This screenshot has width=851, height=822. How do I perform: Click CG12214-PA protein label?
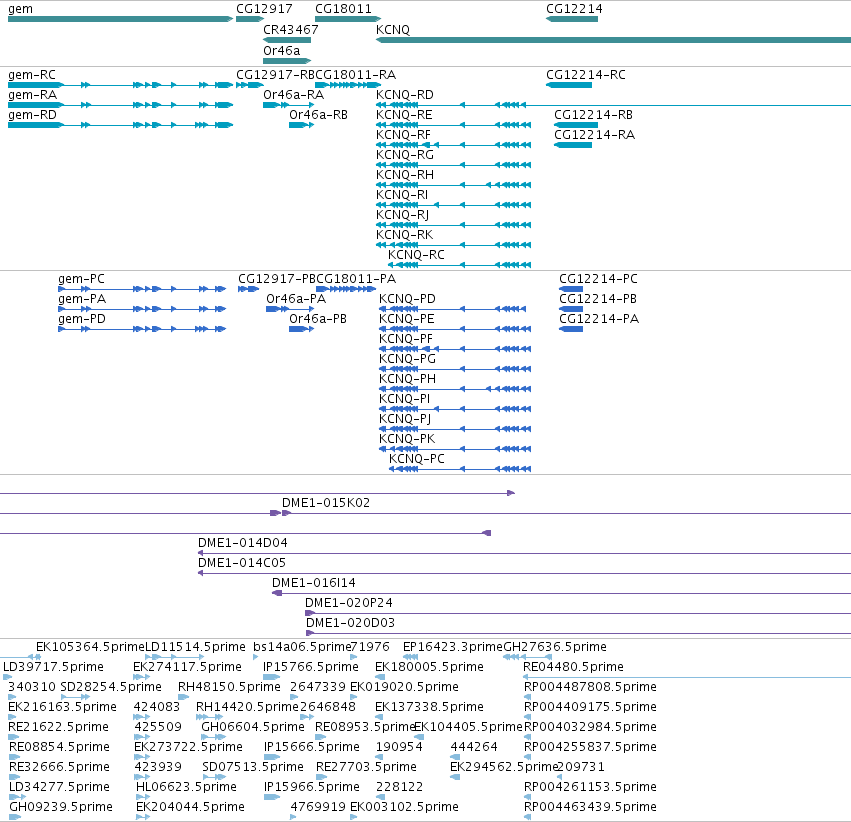(x=599, y=318)
